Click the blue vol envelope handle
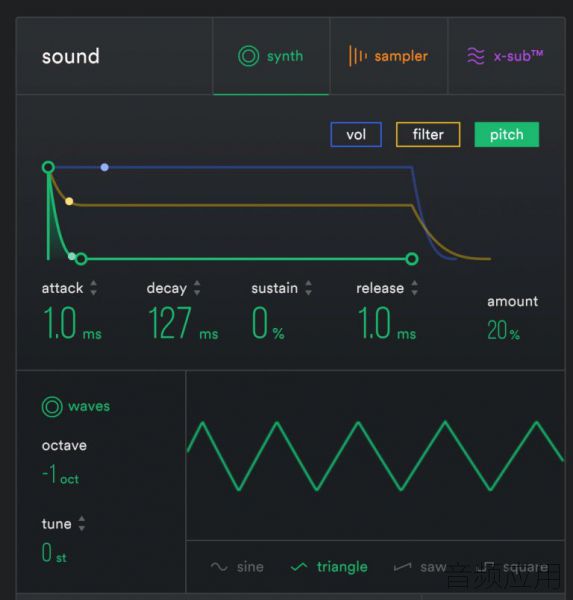This screenshot has width=573, height=600. 104,167
